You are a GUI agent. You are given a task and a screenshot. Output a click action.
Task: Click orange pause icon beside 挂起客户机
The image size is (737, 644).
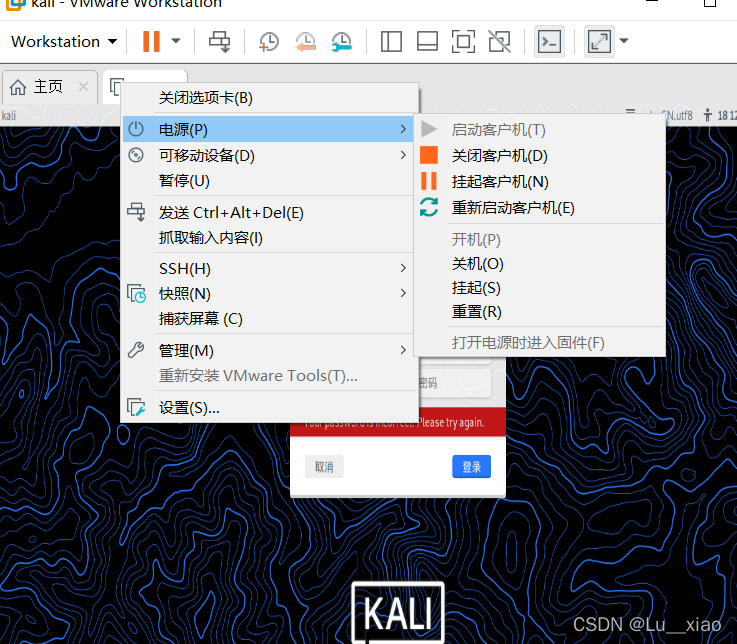click(429, 181)
